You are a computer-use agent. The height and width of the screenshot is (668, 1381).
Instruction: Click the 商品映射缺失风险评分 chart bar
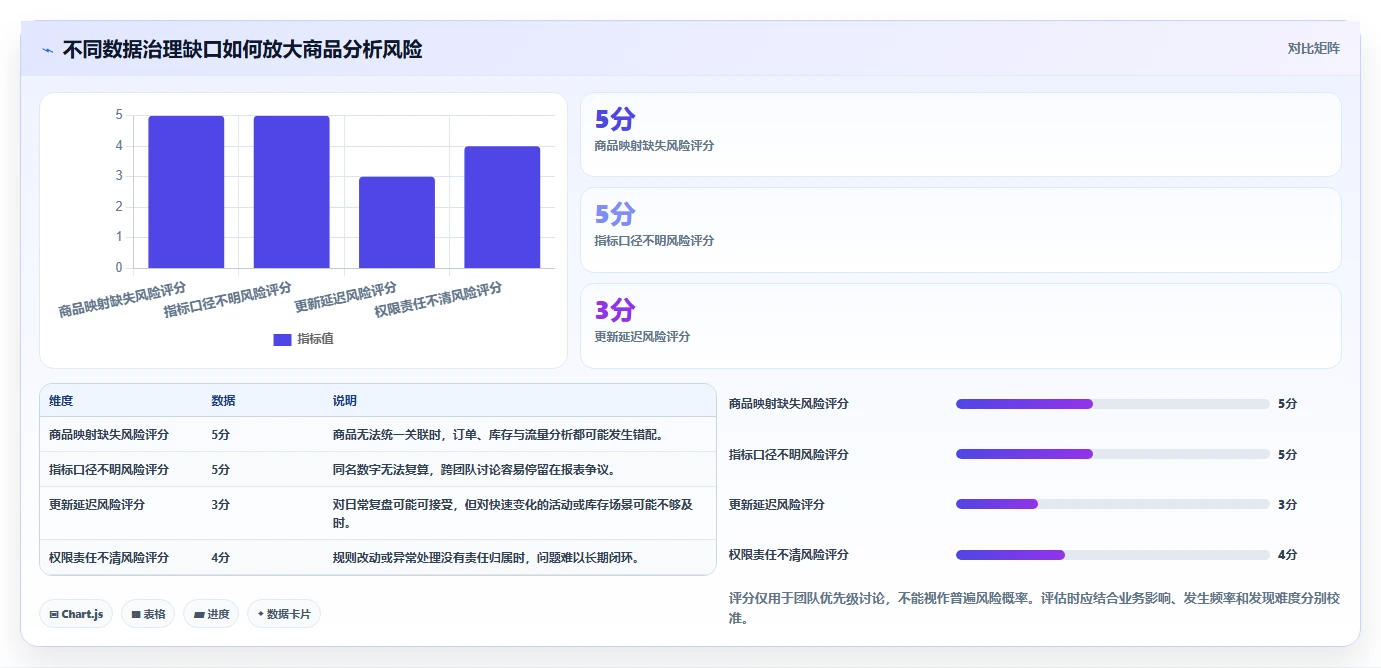click(186, 192)
